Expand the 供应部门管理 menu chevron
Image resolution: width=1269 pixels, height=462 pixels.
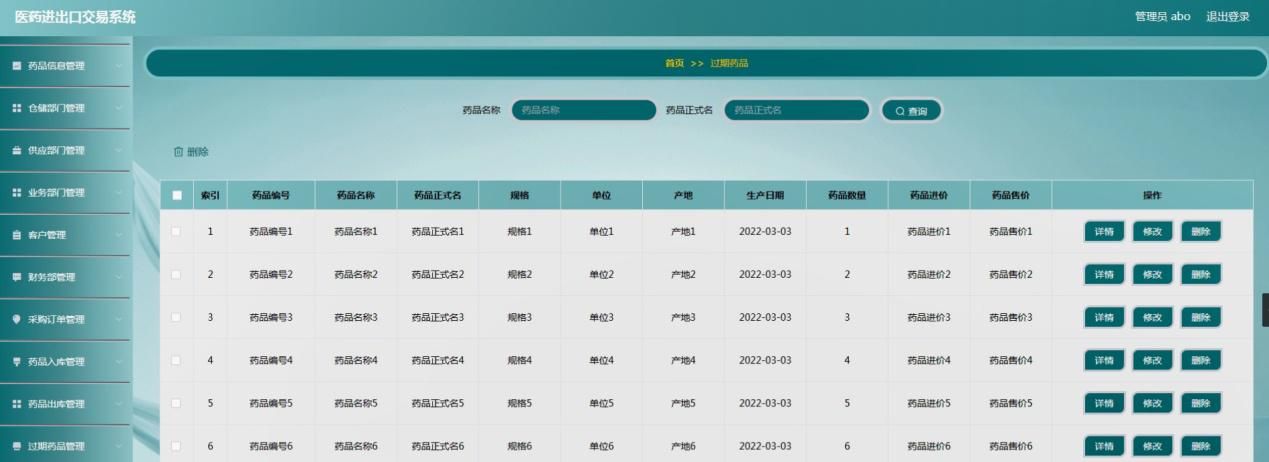(118, 150)
